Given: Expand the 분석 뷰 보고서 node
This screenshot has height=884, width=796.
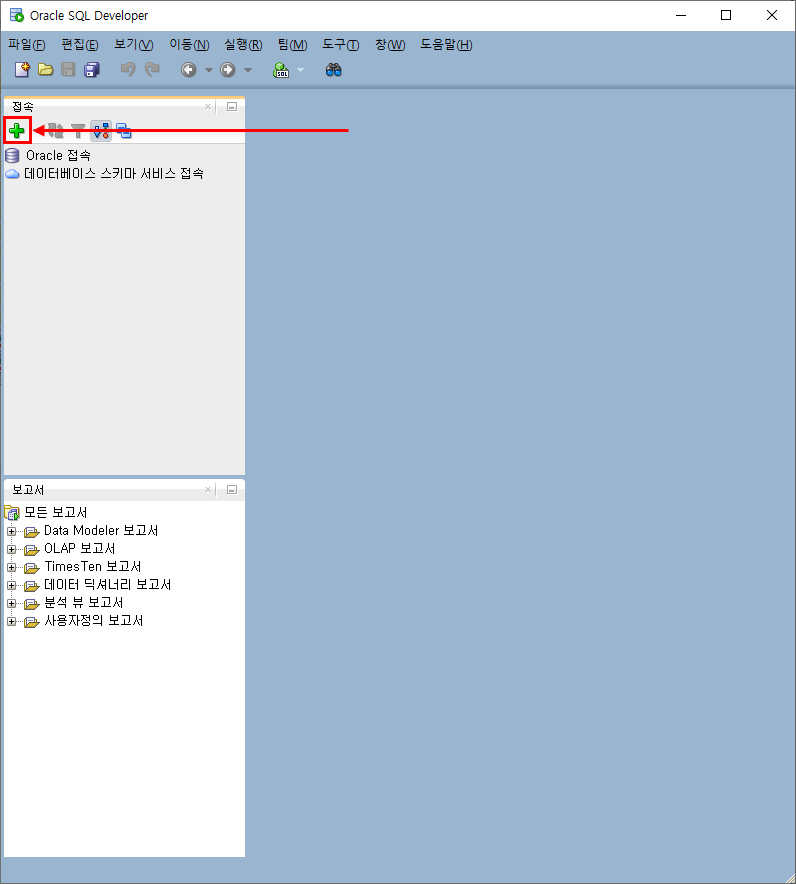Looking at the screenshot, I should click(11, 603).
